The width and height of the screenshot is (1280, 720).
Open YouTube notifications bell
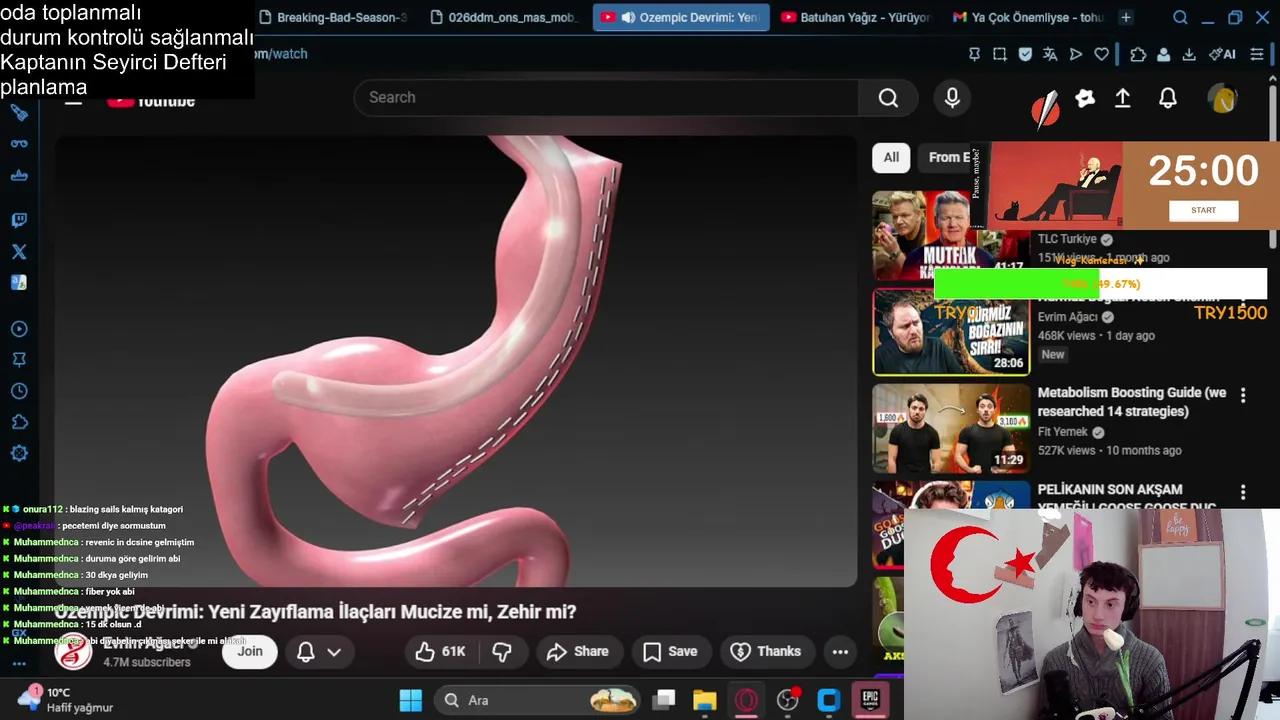tap(1167, 98)
